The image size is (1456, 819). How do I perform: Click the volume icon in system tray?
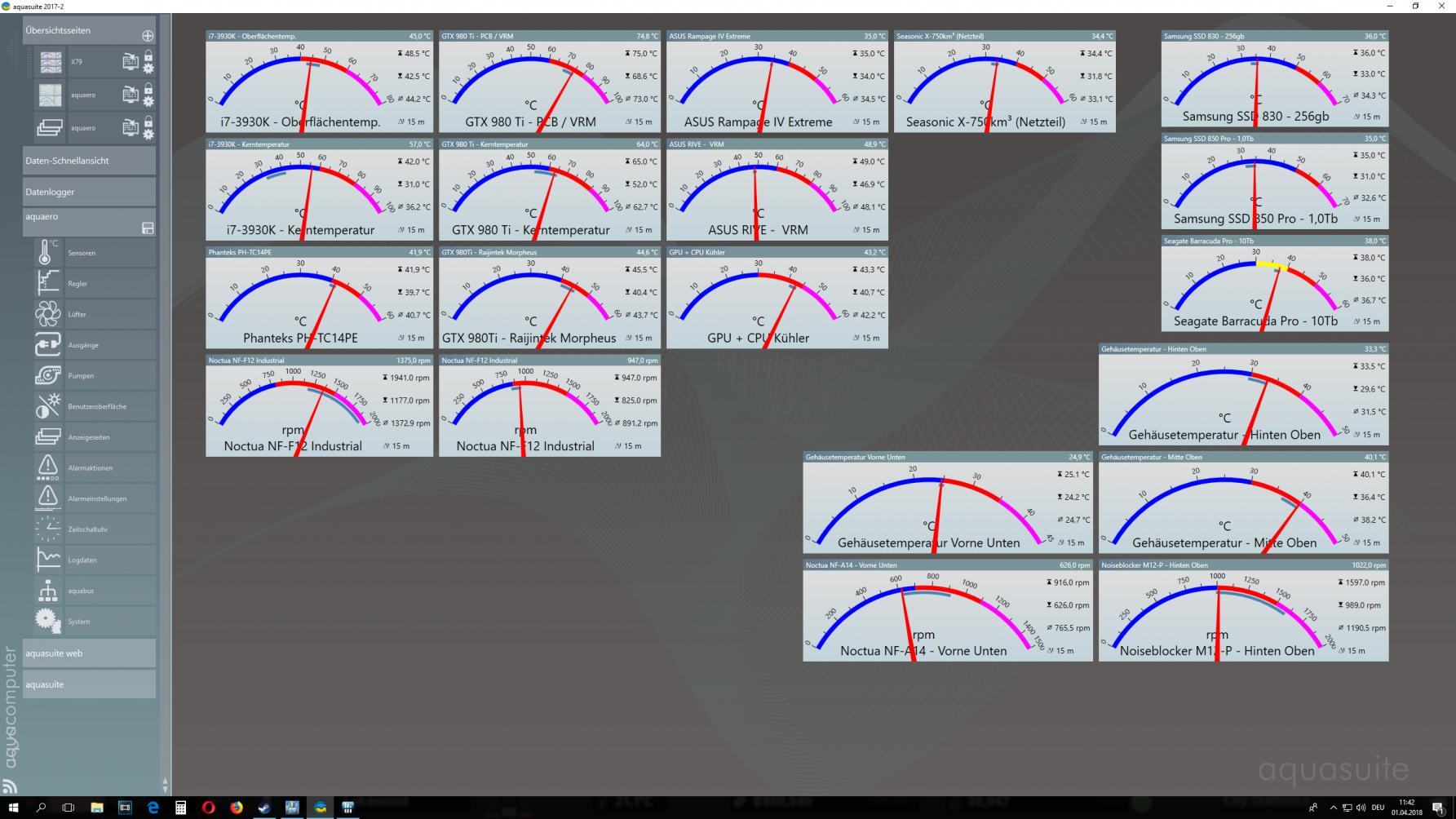(x=1361, y=808)
